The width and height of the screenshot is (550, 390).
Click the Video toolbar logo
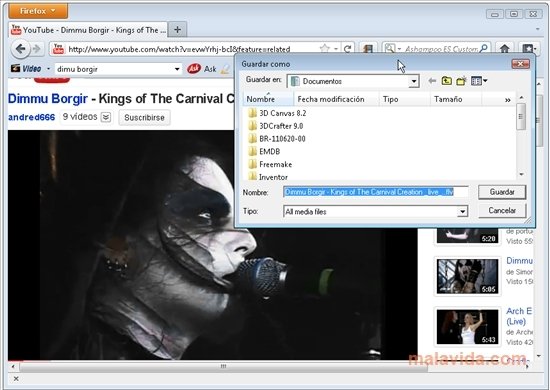point(26,69)
